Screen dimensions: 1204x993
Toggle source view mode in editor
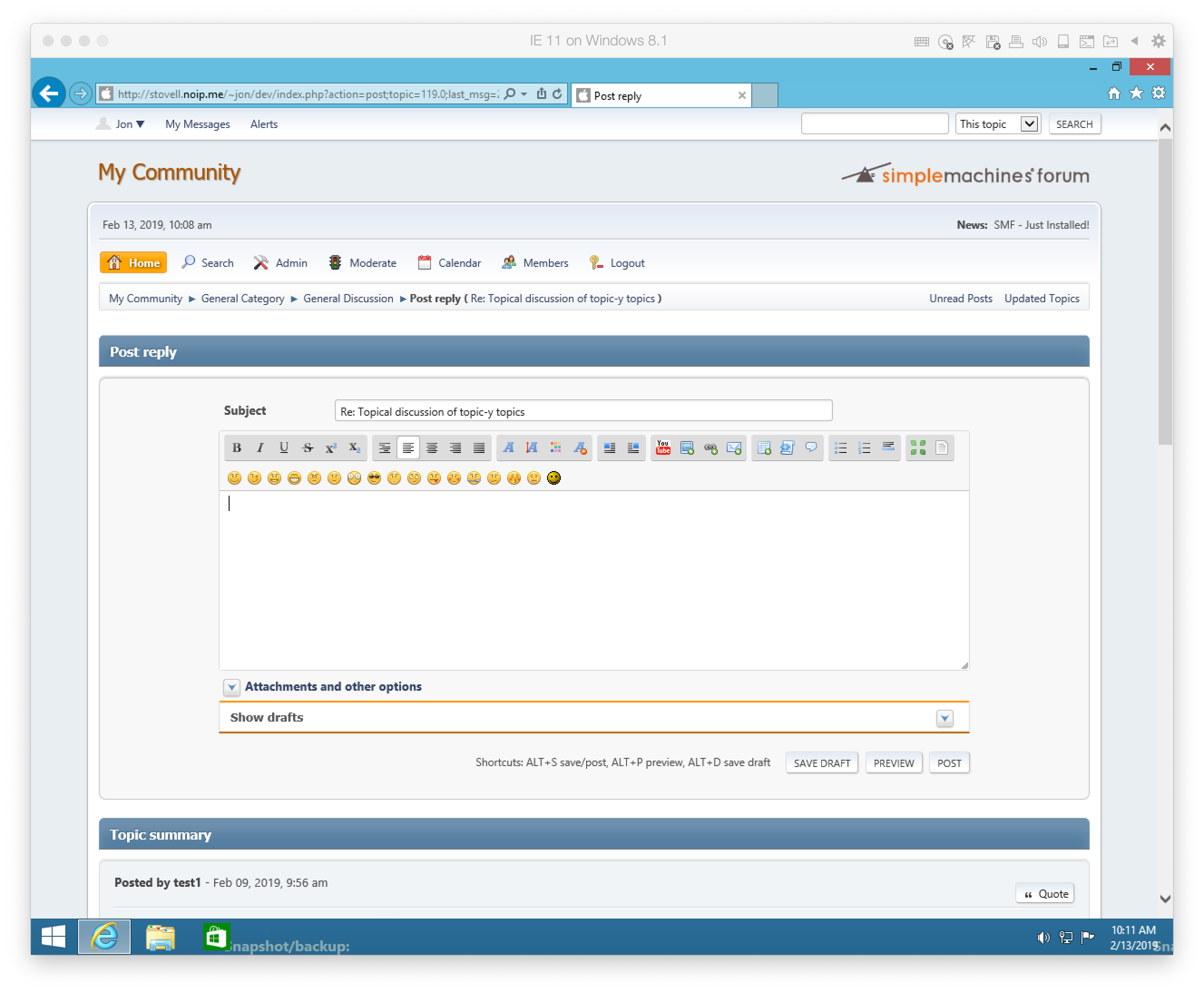942,447
